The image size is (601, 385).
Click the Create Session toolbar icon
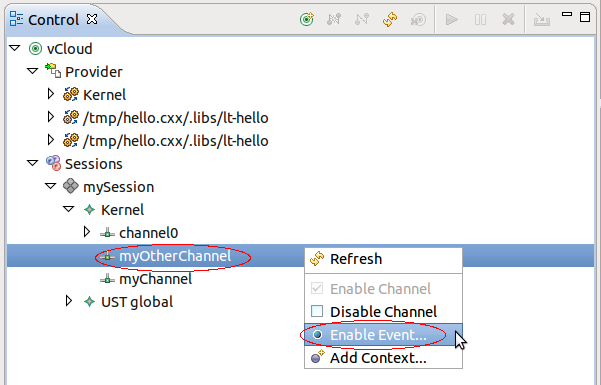click(418, 19)
